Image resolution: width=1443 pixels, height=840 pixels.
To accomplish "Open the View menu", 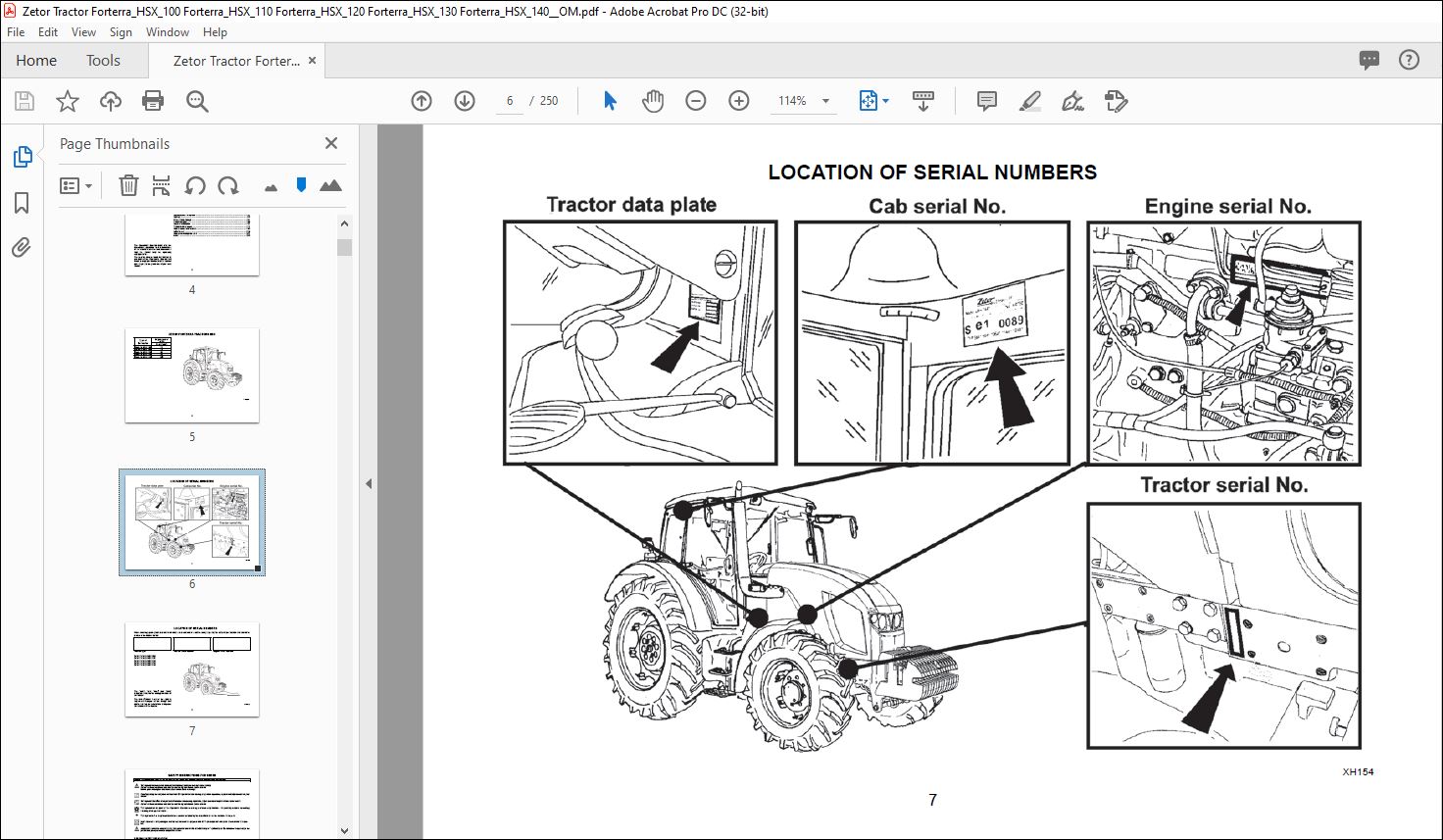I will tap(83, 32).
